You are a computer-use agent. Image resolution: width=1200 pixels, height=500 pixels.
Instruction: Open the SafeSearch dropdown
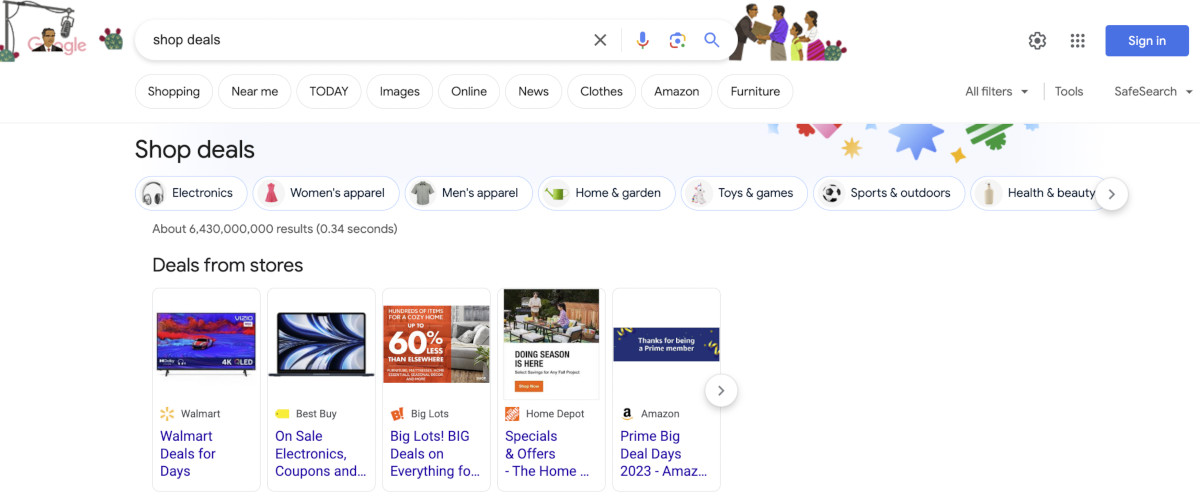point(1153,91)
